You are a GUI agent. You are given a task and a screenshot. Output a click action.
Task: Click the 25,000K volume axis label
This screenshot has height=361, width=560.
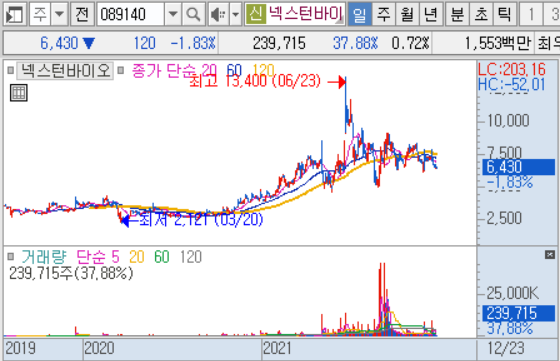tap(512, 293)
